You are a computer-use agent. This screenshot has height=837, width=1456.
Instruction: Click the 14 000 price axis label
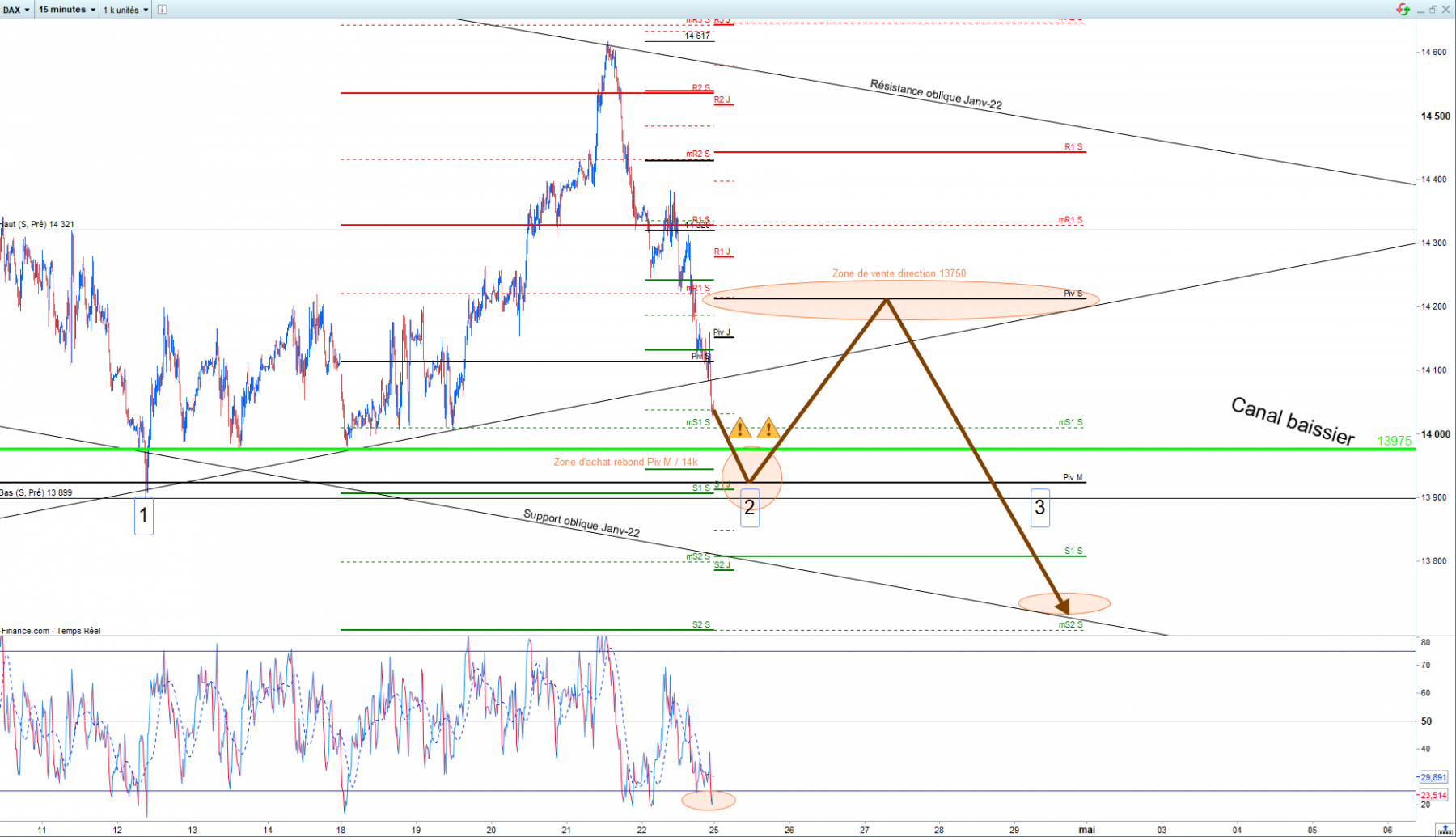[x=1436, y=434]
